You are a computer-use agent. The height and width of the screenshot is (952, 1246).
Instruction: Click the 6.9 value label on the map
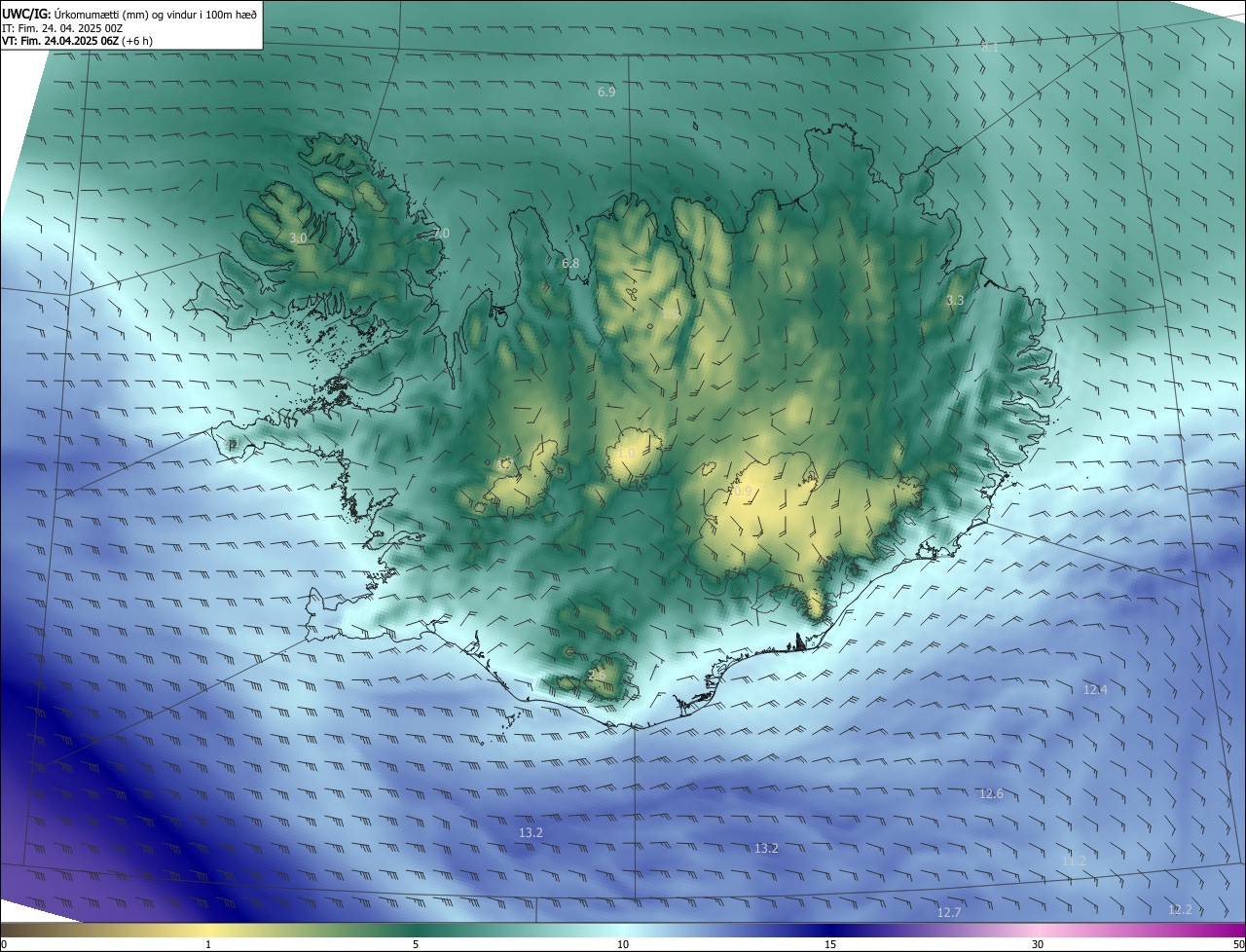coord(606,92)
